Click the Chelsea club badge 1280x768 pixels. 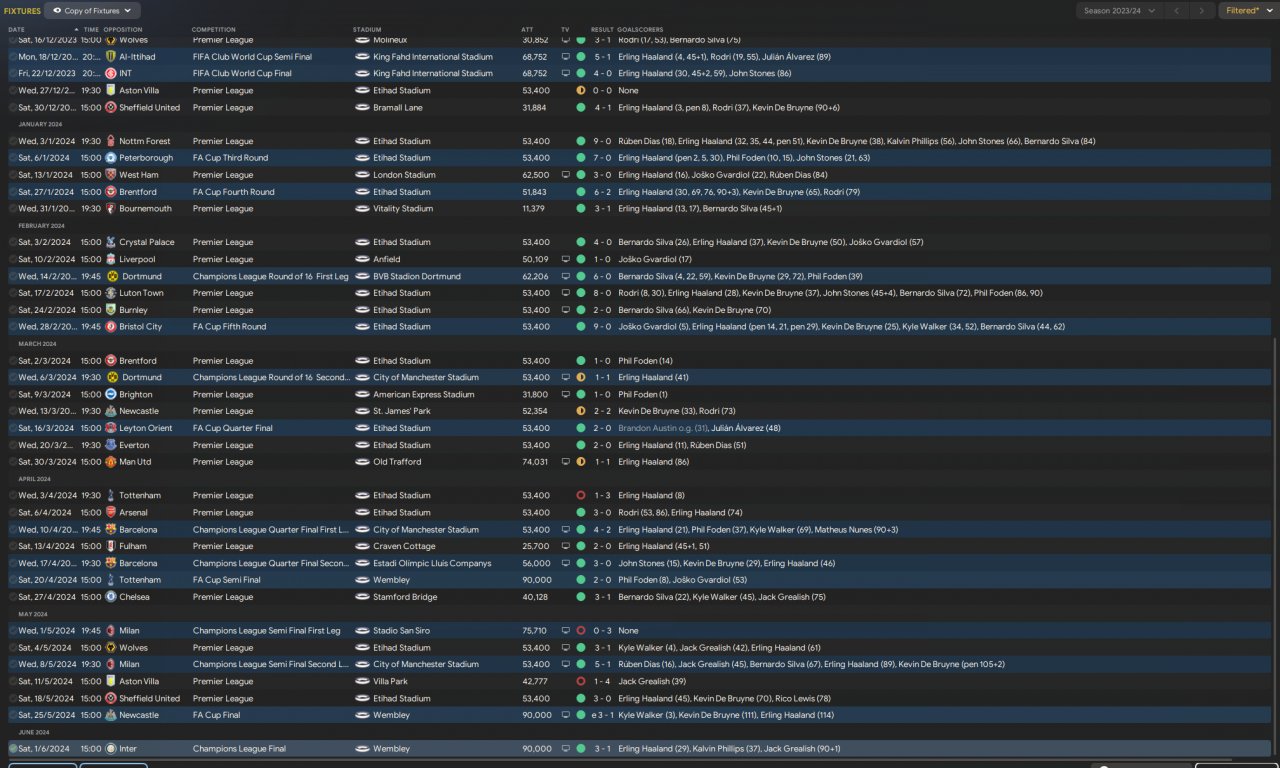pyautogui.click(x=111, y=597)
